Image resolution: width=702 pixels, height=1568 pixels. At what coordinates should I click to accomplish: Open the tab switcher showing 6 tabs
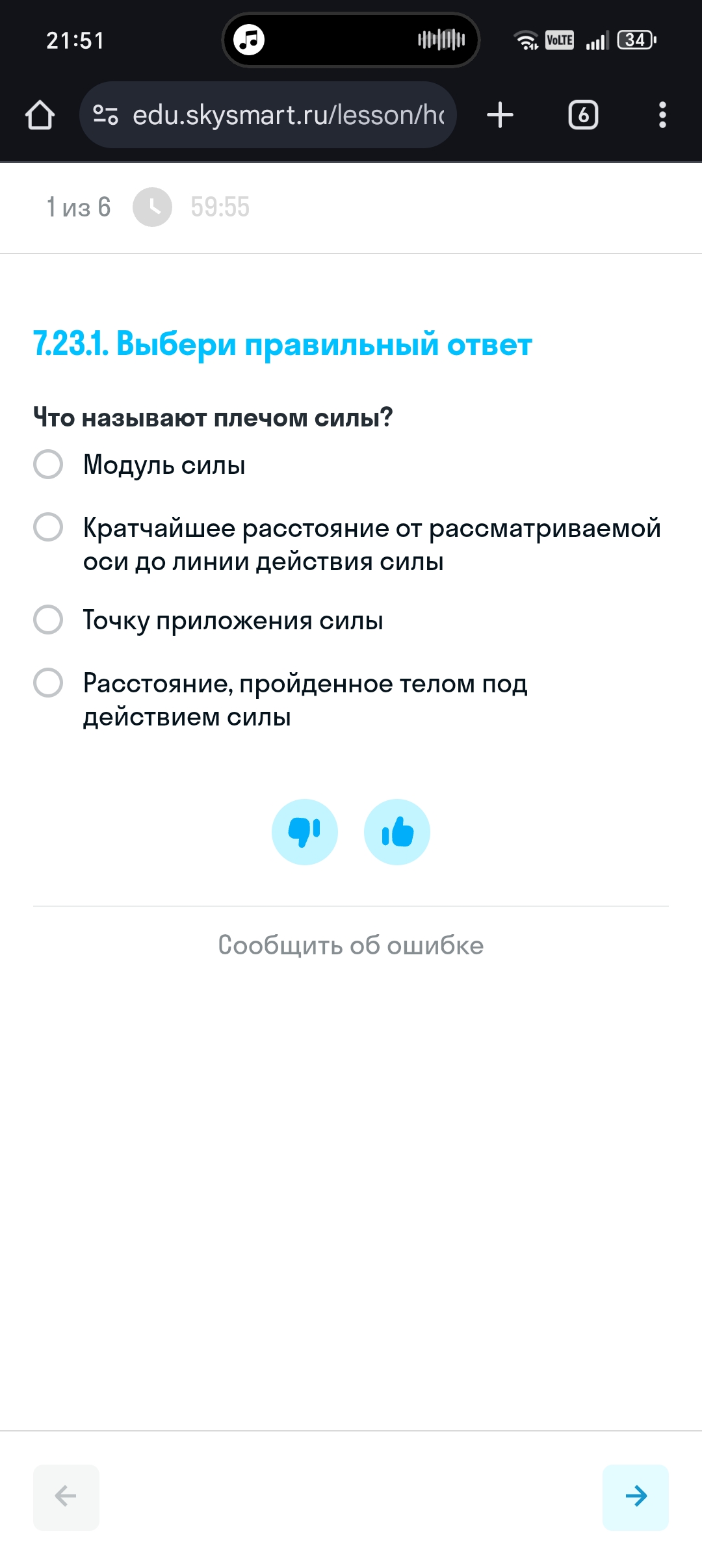click(x=583, y=115)
